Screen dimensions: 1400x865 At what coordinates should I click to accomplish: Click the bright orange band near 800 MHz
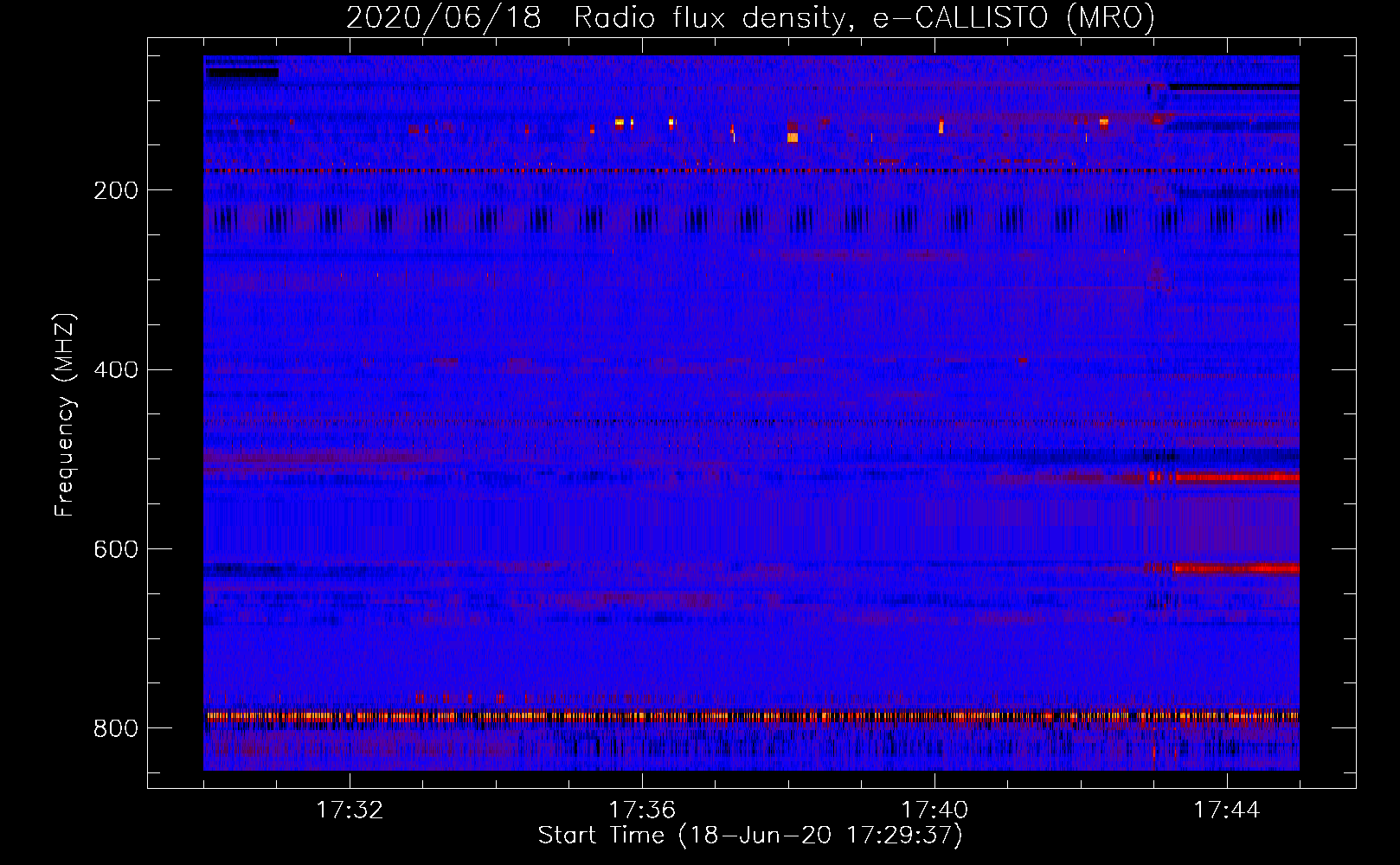(751, 716)
